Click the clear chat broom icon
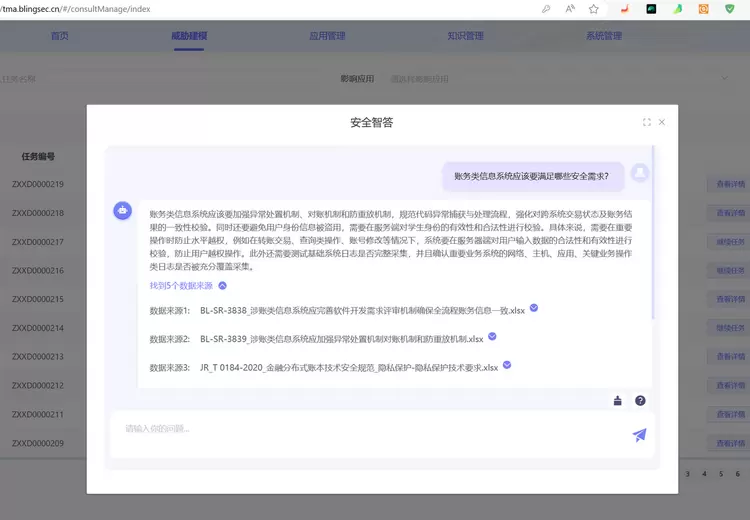750x520 pixels. [618, 401]
